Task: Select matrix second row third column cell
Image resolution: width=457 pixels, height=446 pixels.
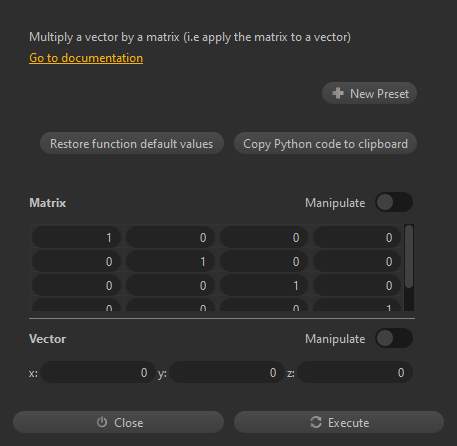Action: point(264,261)
